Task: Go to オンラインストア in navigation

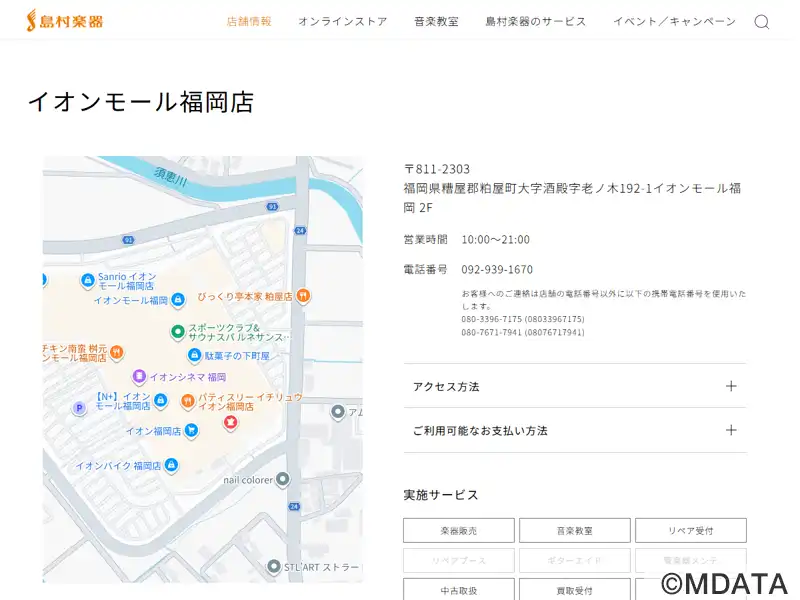Action: [342, 21]
